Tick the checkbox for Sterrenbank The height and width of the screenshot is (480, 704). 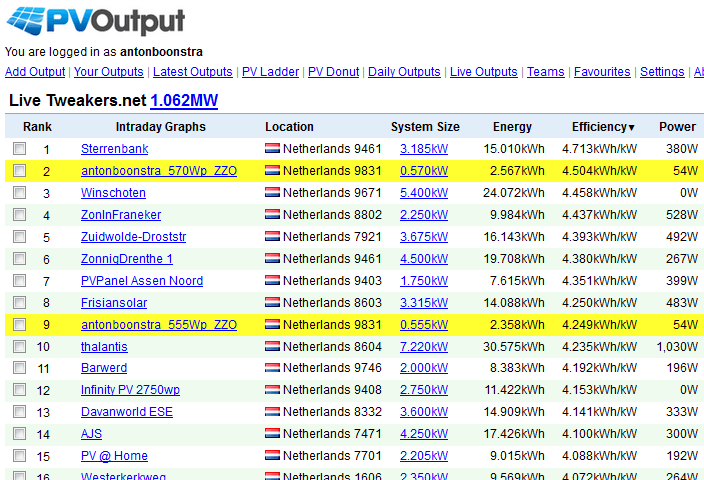pos(19,148)
